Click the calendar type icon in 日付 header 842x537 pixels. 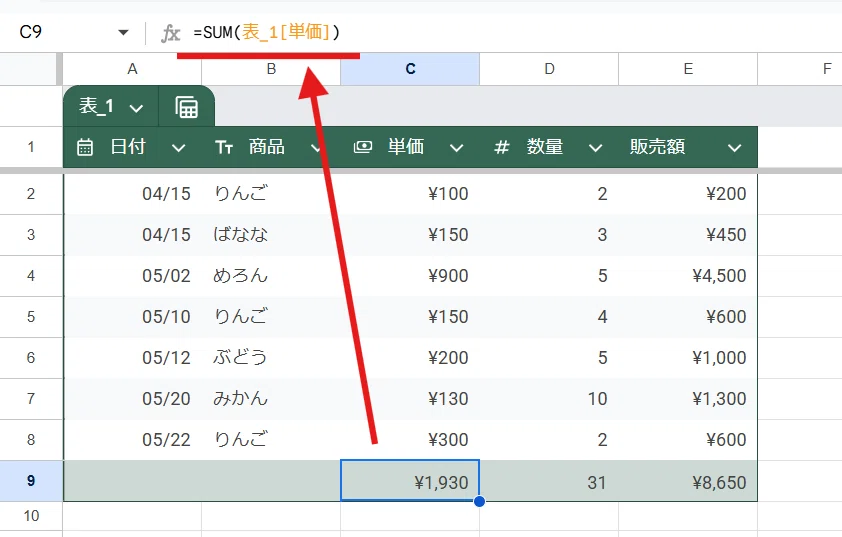[x=85, y=147]
